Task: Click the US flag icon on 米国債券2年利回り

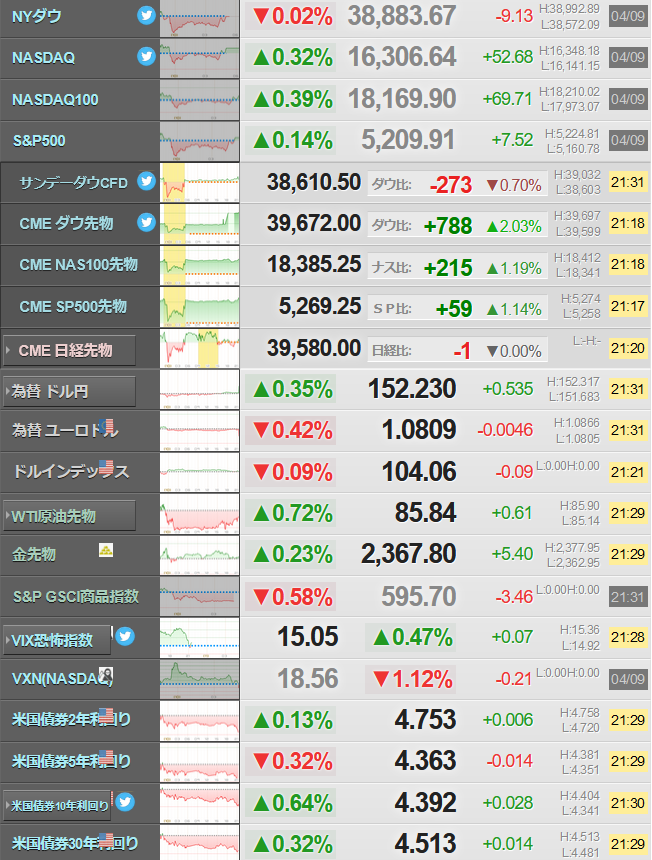Action: (x=106, y=715)
